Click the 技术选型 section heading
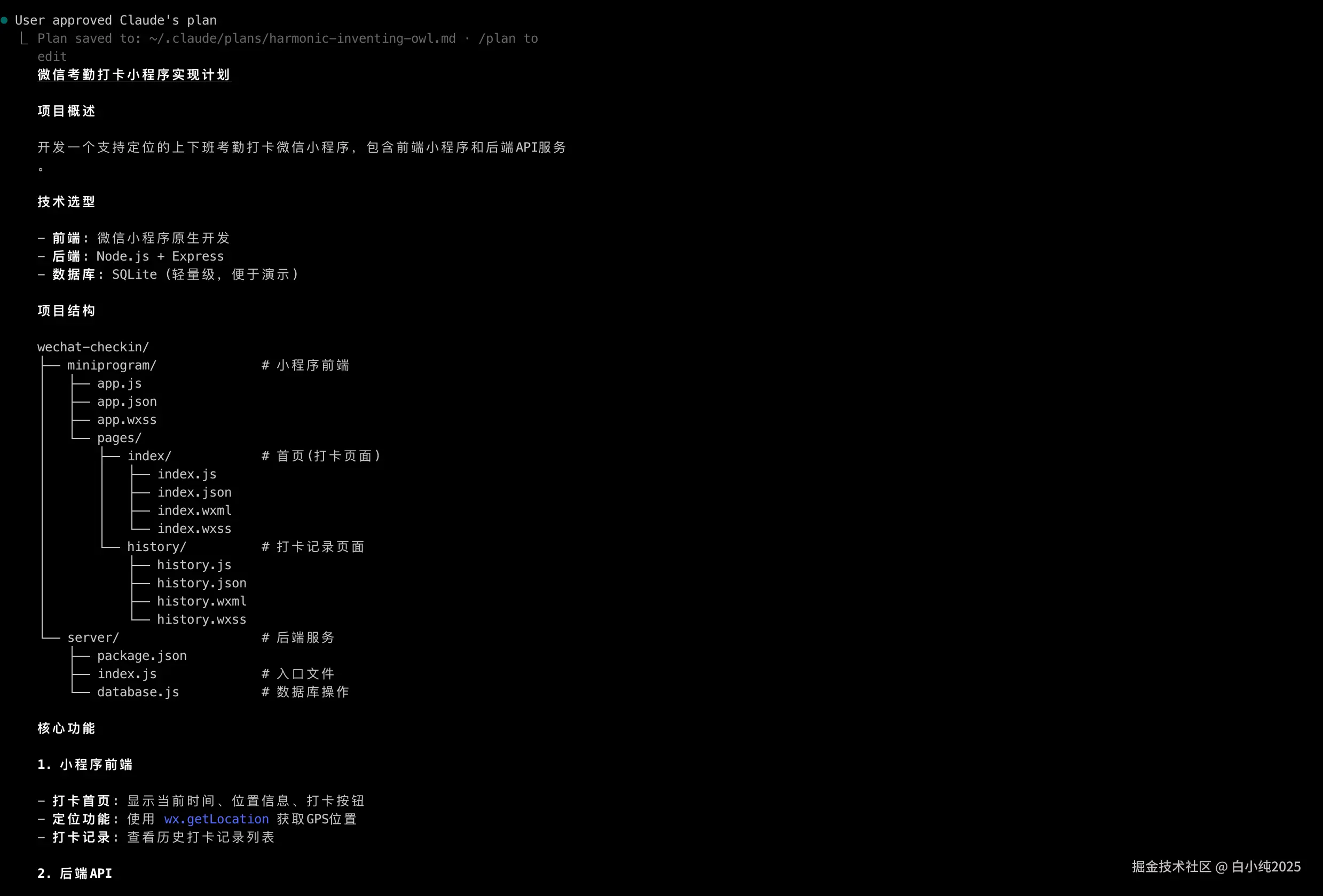1323x896 pixels. 66,202
